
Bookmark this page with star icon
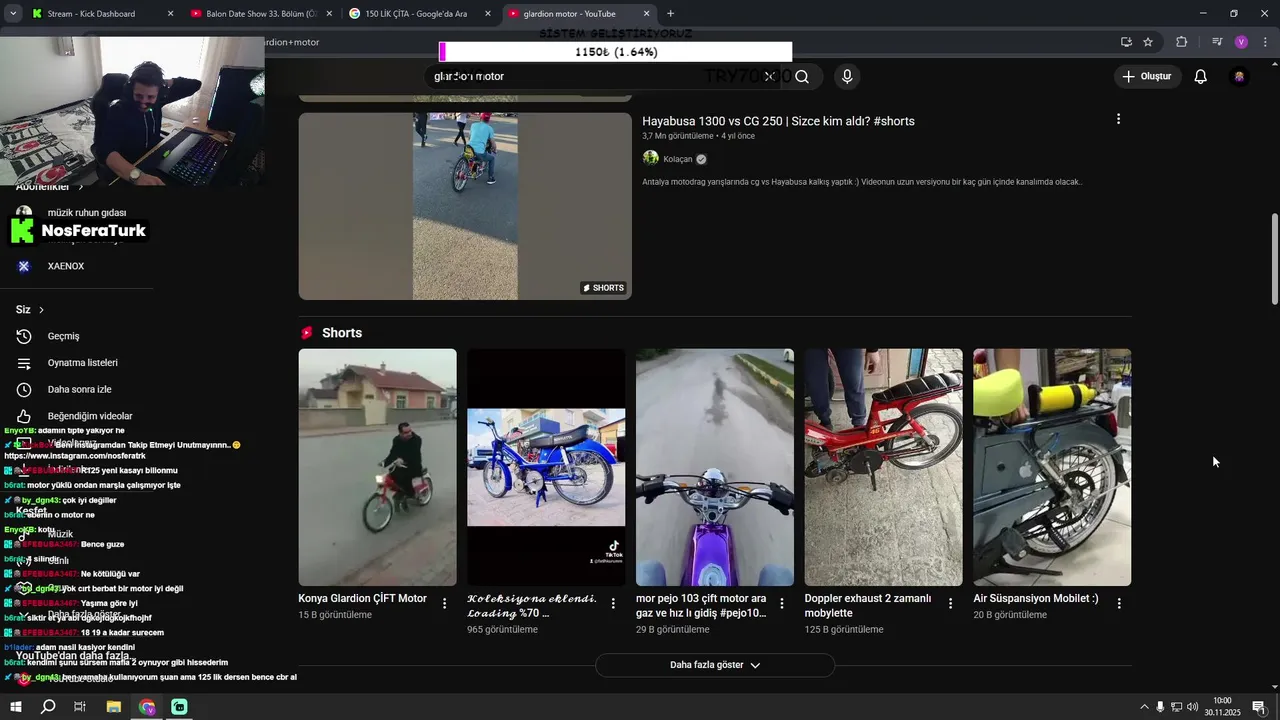1148,42
